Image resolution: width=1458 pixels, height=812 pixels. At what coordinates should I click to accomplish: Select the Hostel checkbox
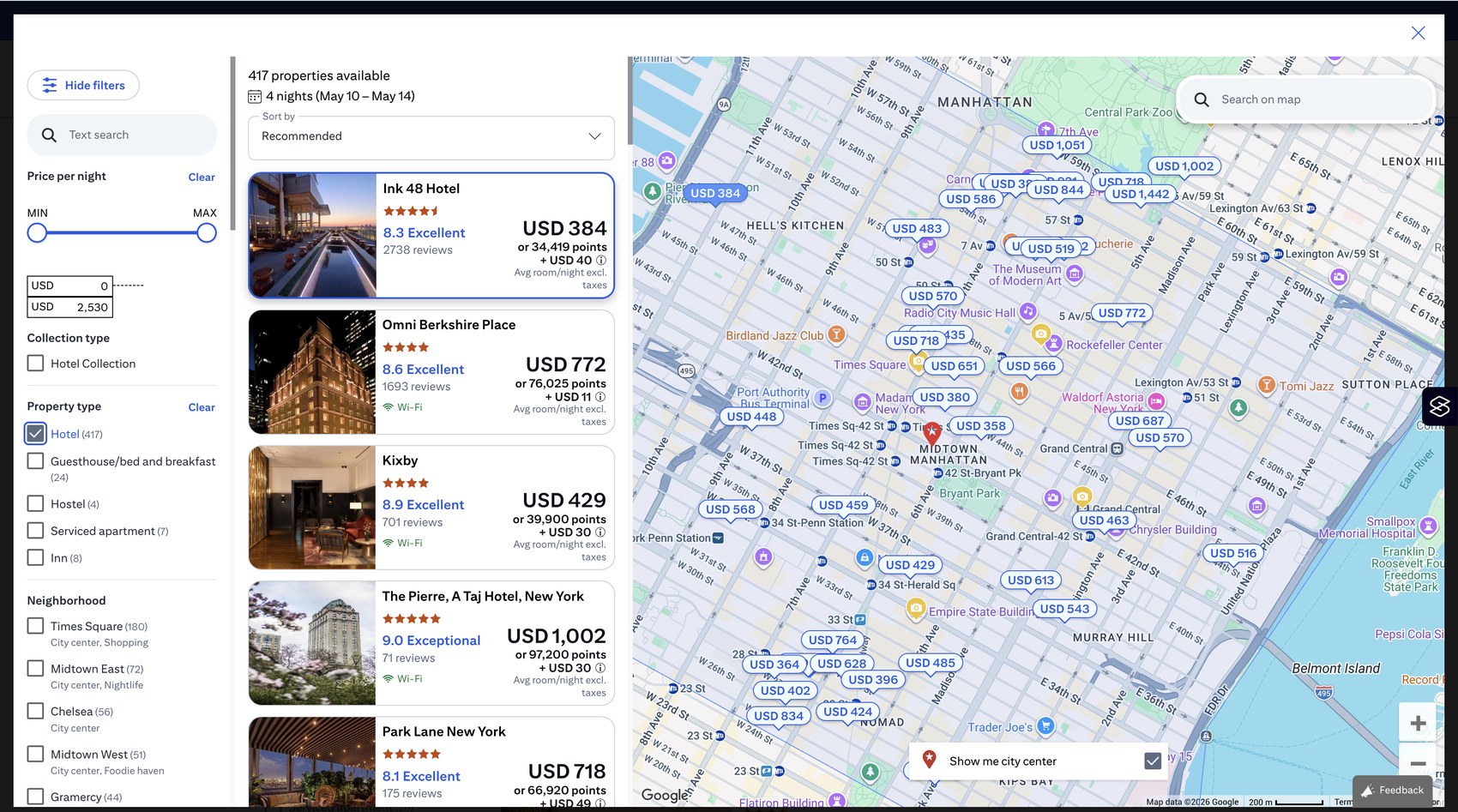(35, 503)
